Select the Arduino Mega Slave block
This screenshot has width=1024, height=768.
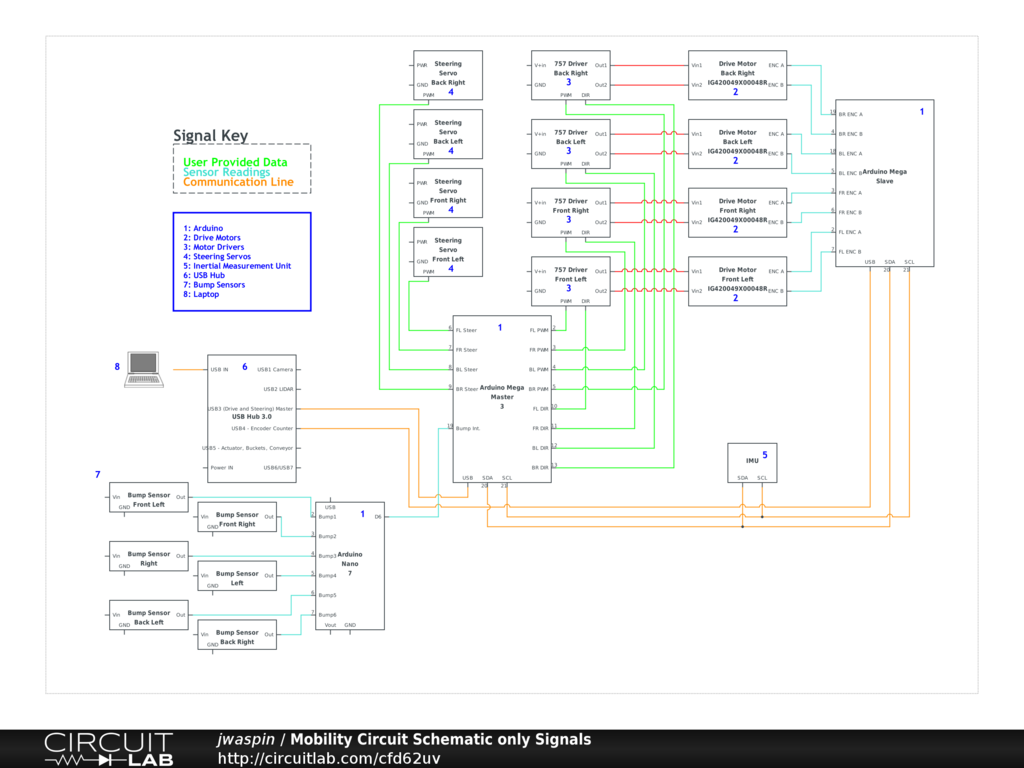884,180
